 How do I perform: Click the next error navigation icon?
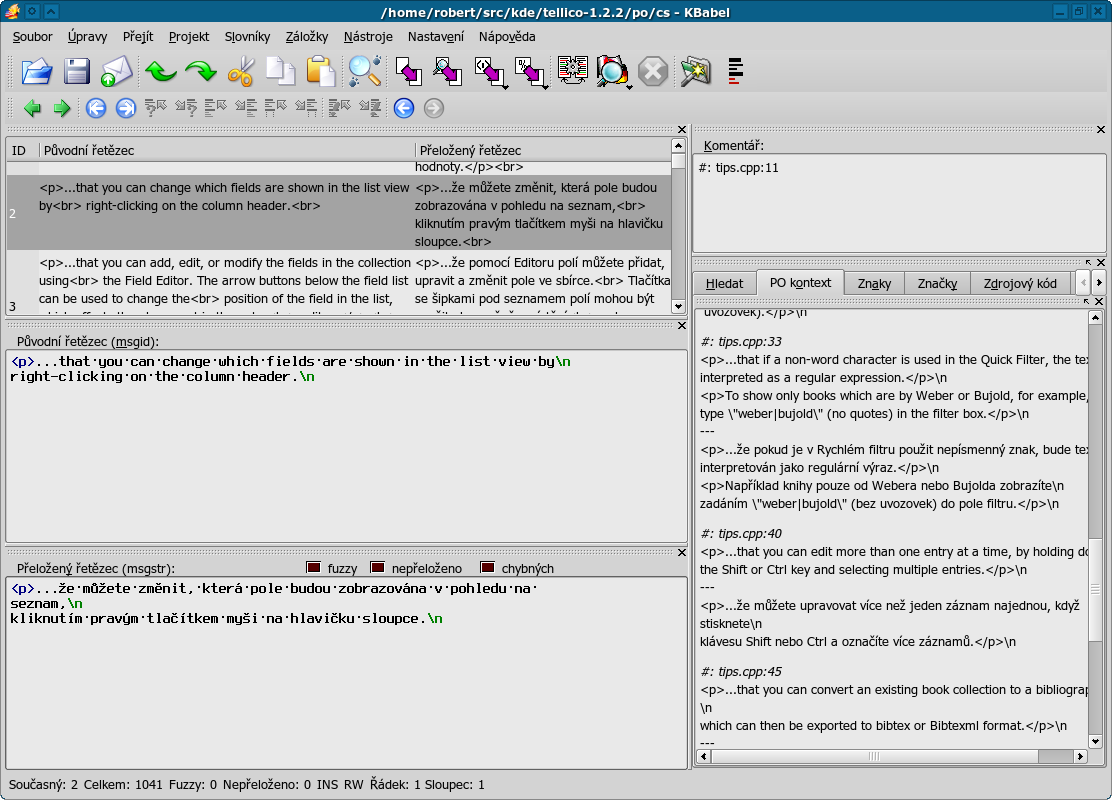(369, 108)
